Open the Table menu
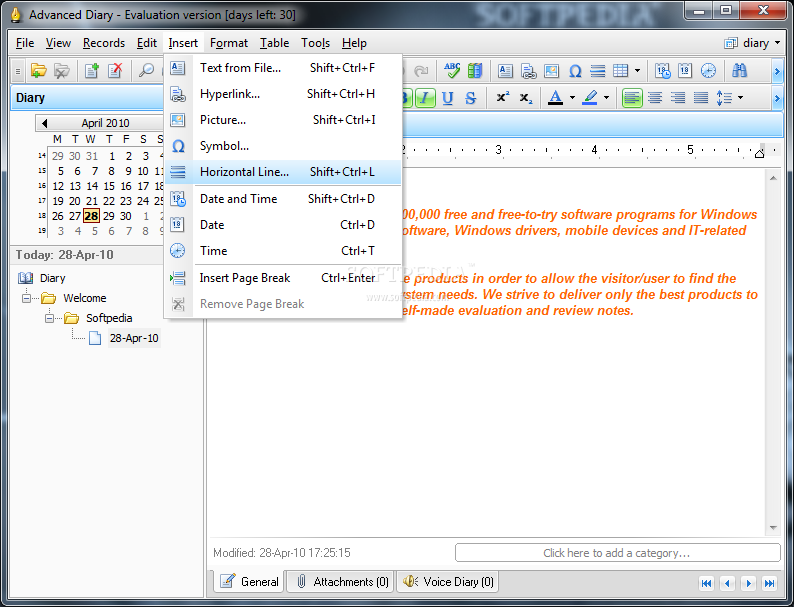This screenshot has width=794, height=607. click(x=274, y=43)
